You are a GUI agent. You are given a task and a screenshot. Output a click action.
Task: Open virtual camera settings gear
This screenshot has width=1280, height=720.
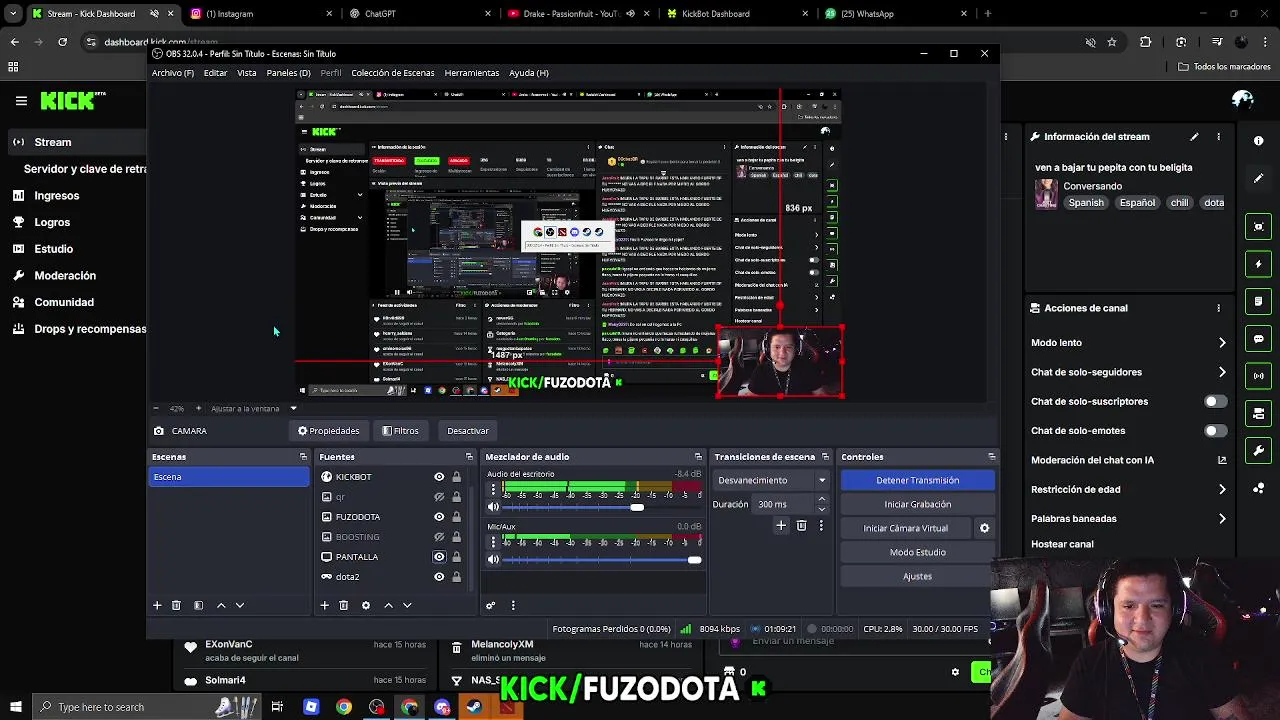984,528
